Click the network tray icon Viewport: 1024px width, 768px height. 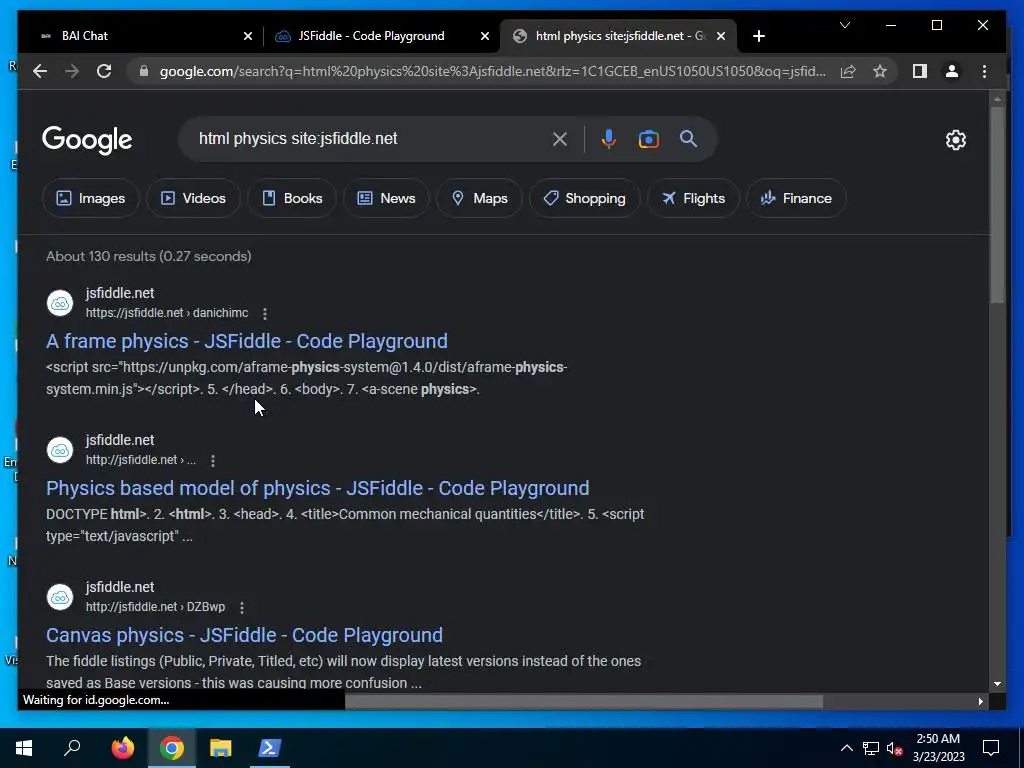(x=871, y=748)
